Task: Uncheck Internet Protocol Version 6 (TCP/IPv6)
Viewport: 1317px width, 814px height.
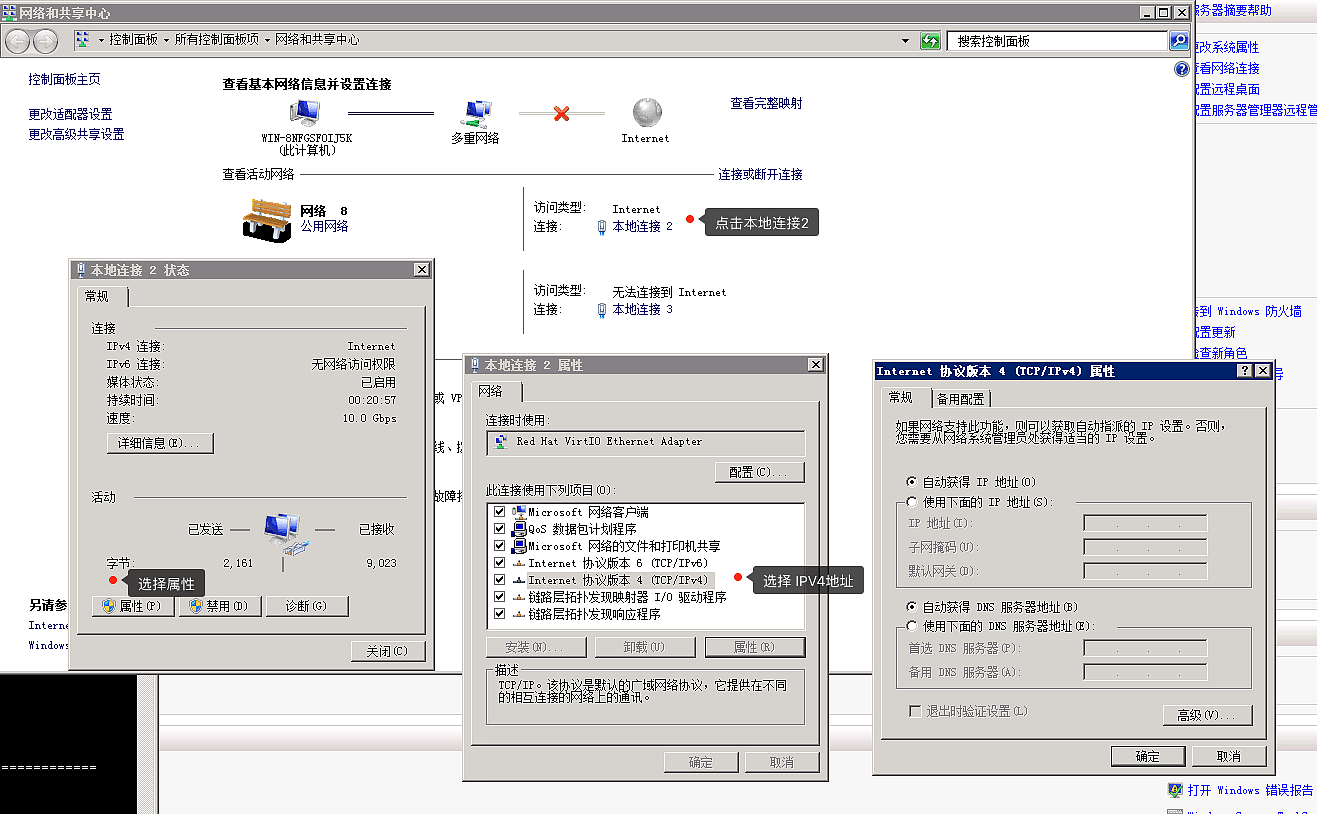Action: pyautogui.click(x=500, y=563)
